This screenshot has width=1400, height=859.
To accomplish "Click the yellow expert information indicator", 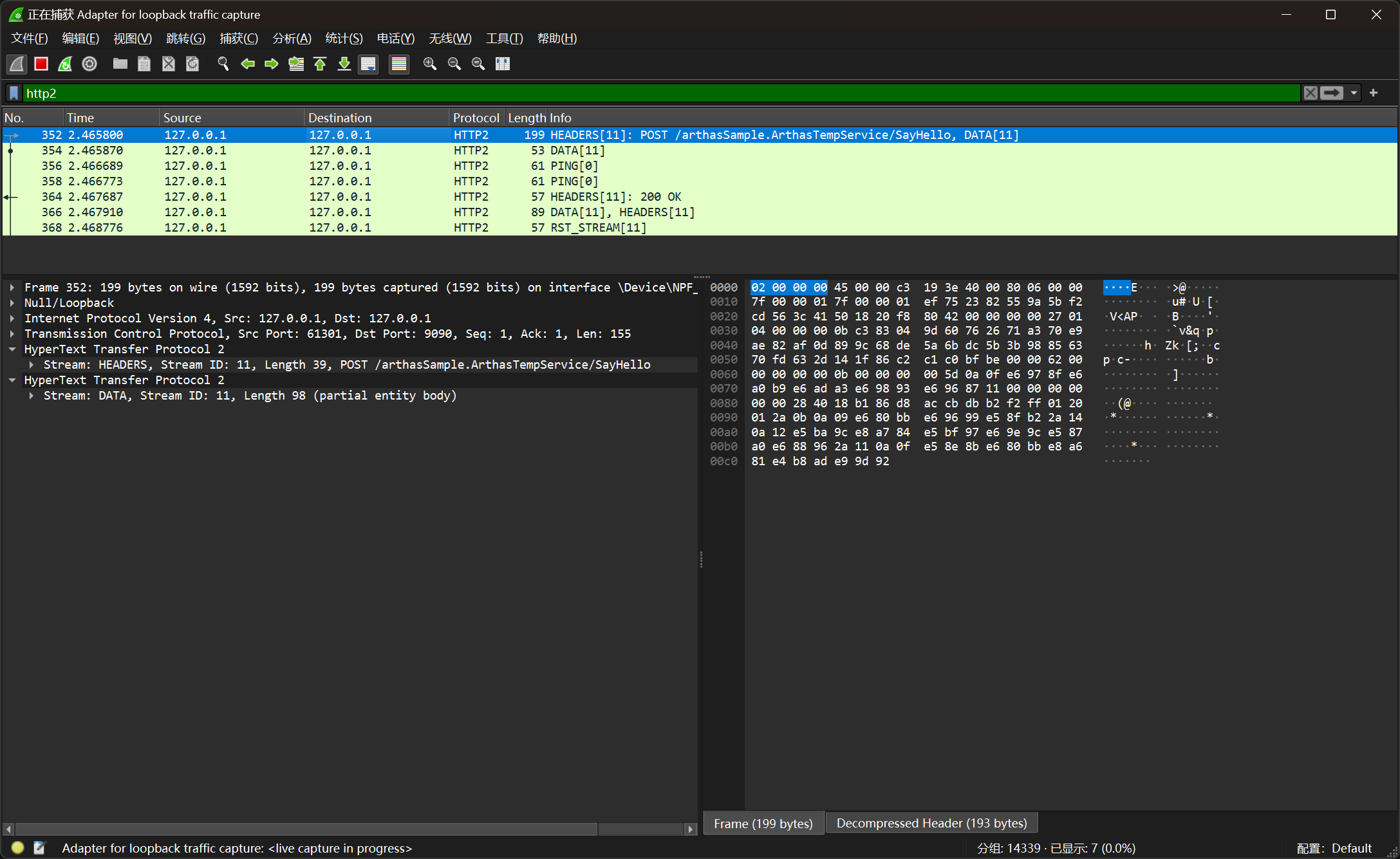I will (x=17, y=848).
